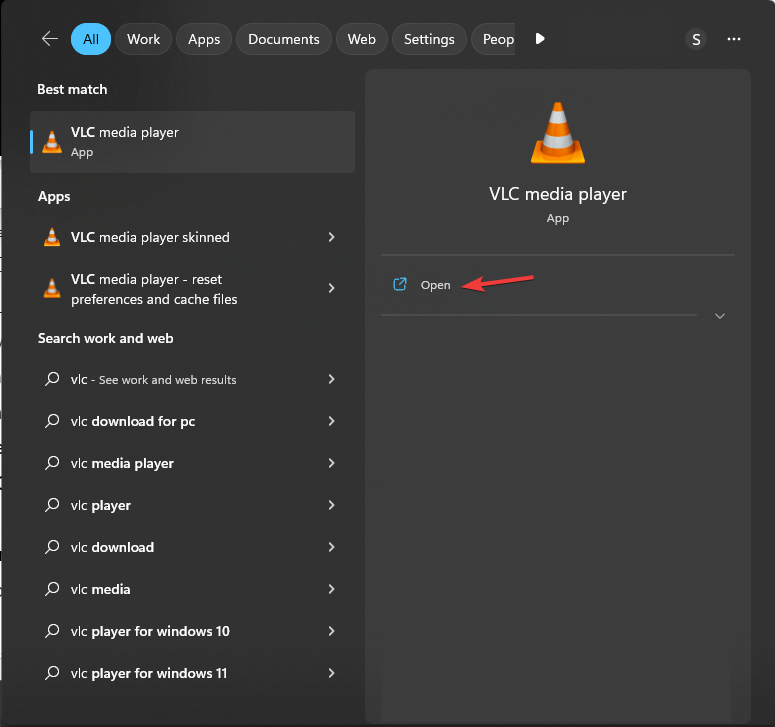
Task: Go back with the left arrow
Action: point(50,39)
